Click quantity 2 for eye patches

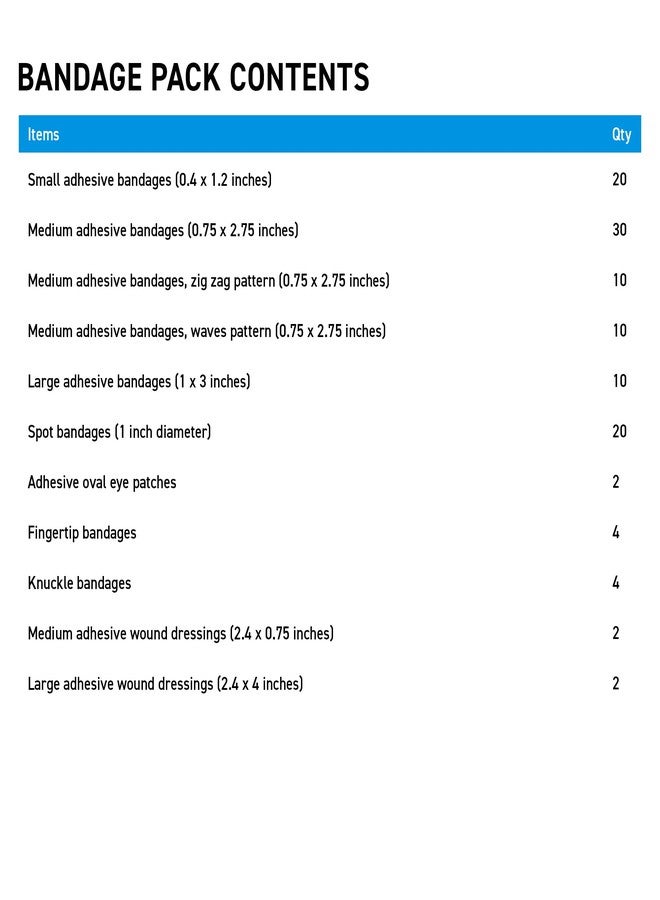pos(616,482)
